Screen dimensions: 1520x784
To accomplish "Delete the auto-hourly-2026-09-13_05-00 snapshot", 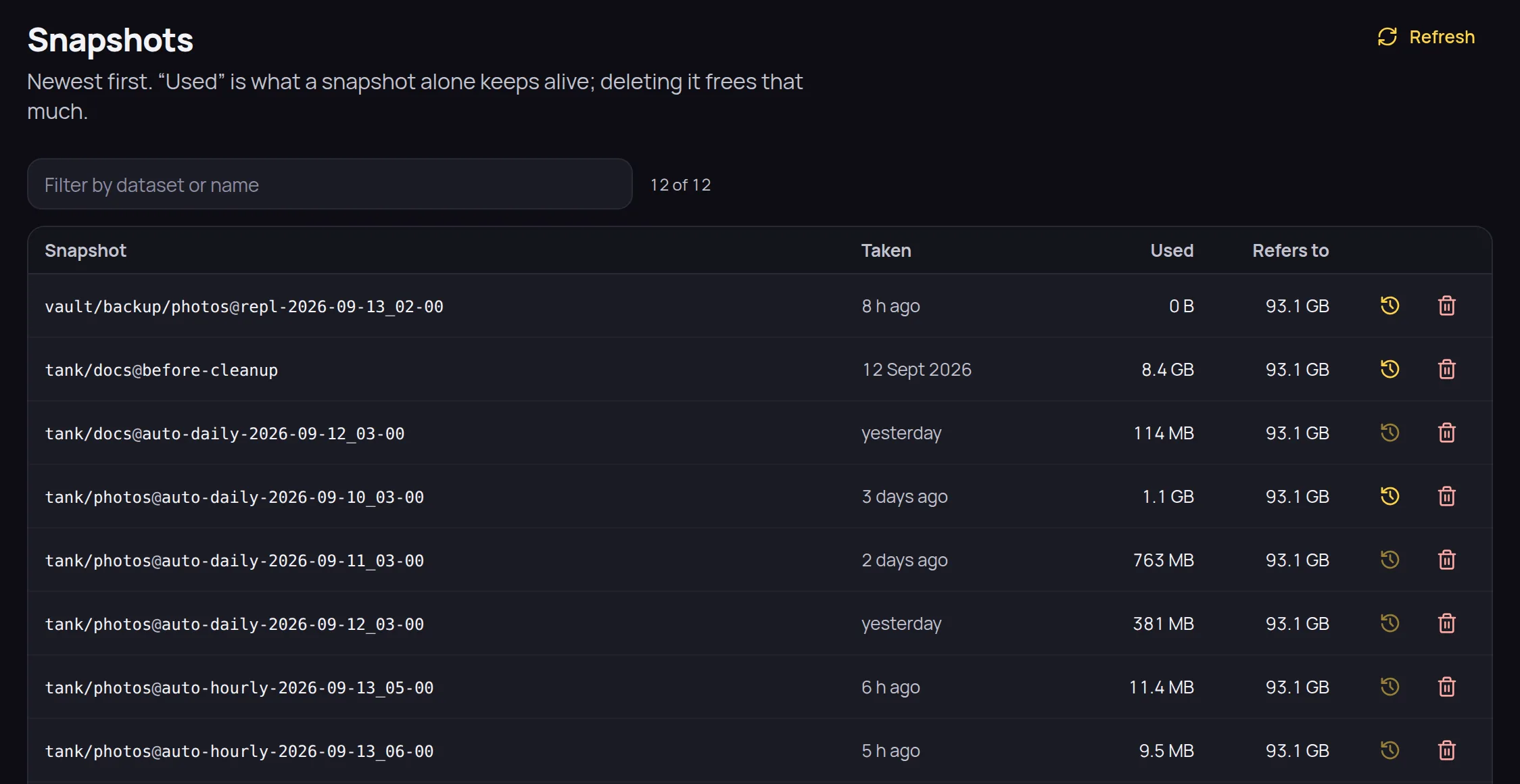I will (x=1446, y=687).
